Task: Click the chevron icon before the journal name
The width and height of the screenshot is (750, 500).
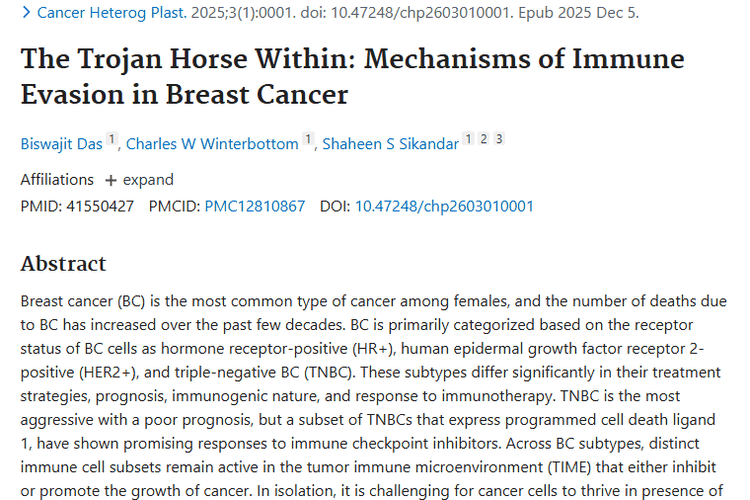Action: 26,13
